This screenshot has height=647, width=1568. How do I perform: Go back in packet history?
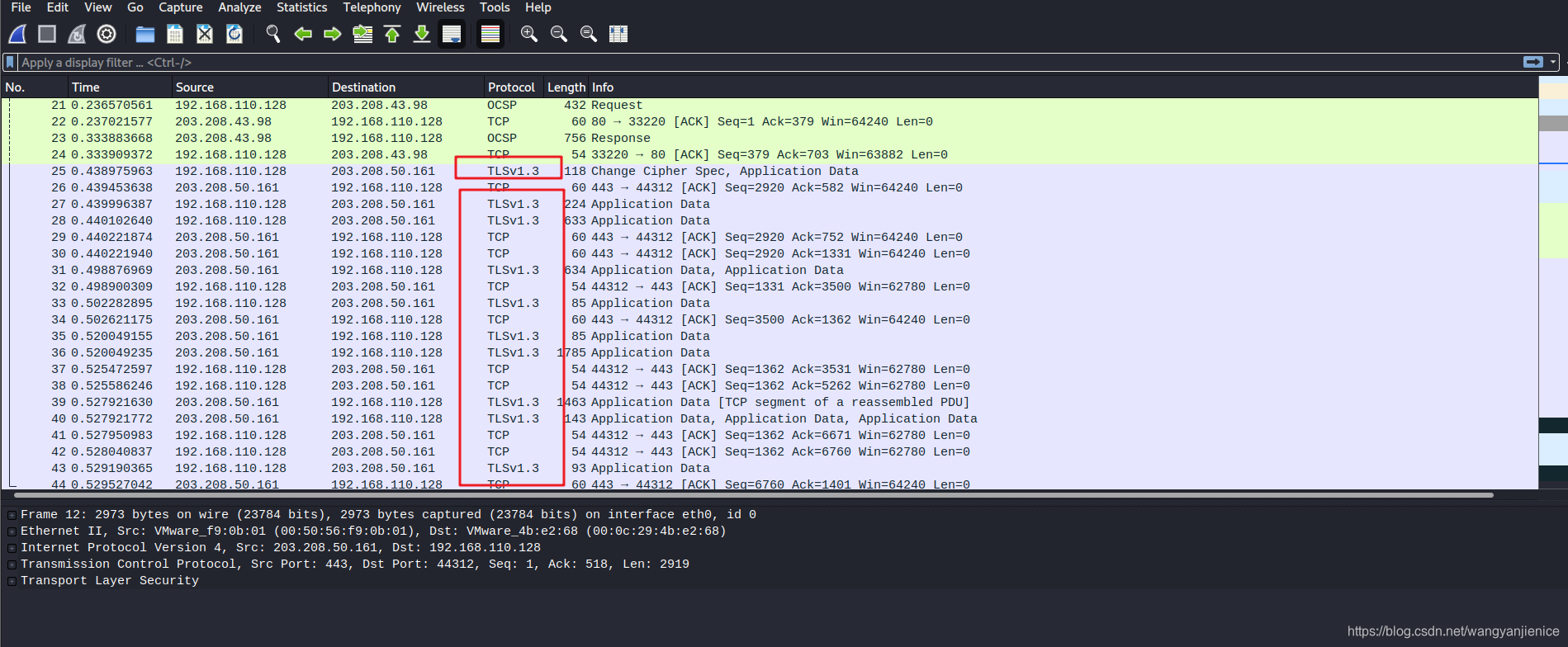(303, 34)
